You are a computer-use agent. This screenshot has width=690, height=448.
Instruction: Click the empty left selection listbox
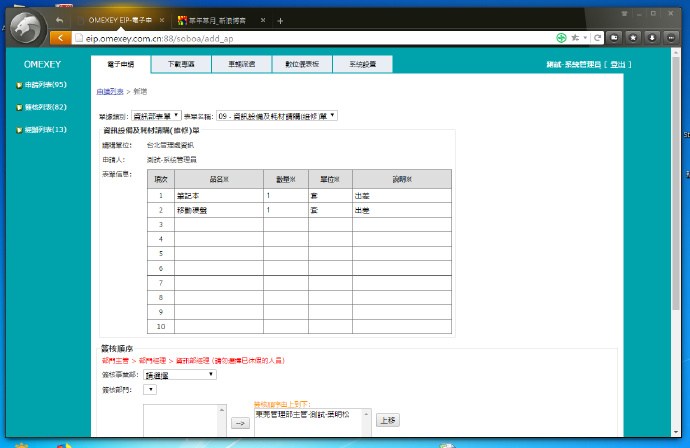pos(181,420)
